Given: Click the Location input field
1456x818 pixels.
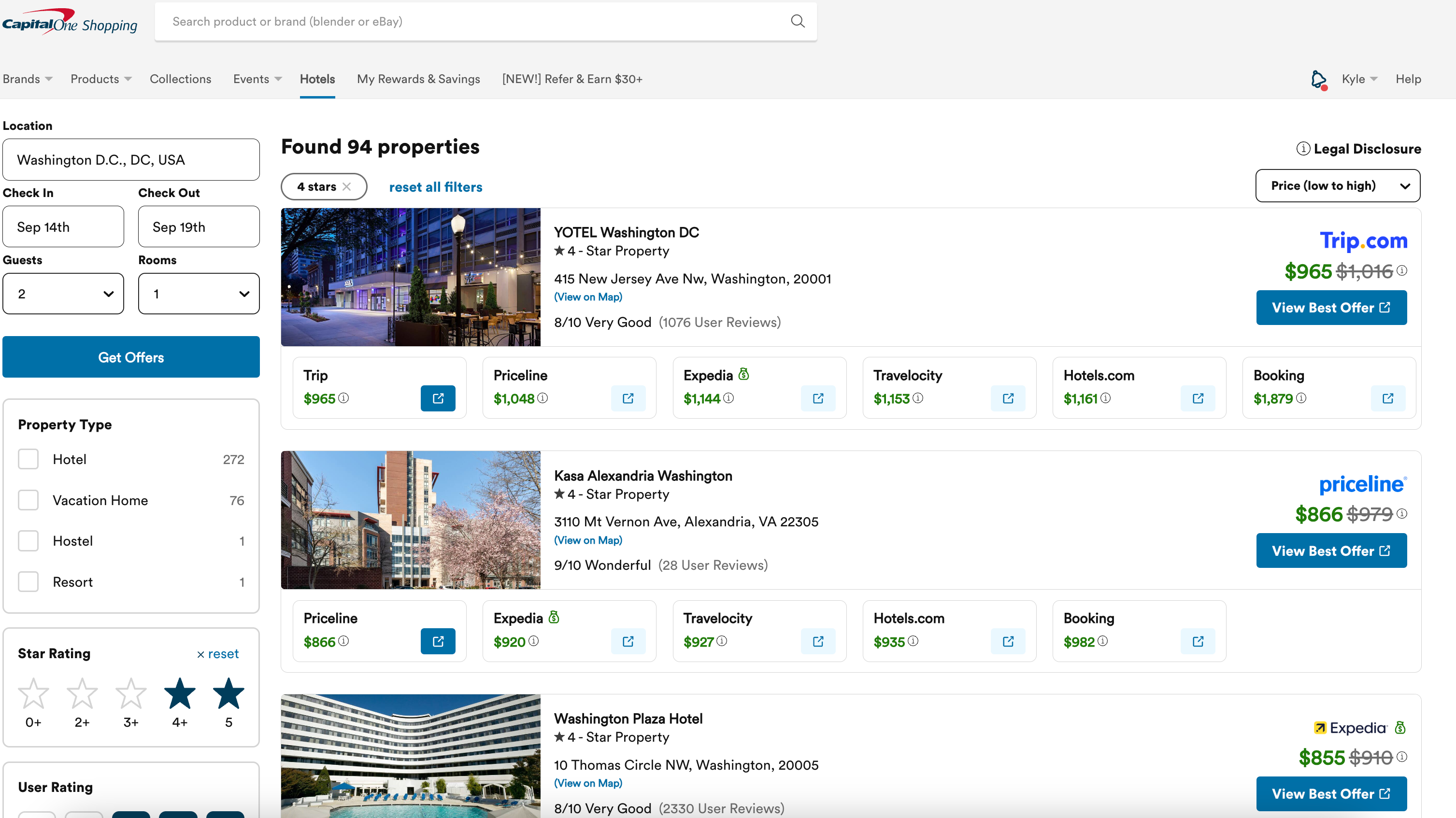Looking at the screenshot, I should (131, 160).
